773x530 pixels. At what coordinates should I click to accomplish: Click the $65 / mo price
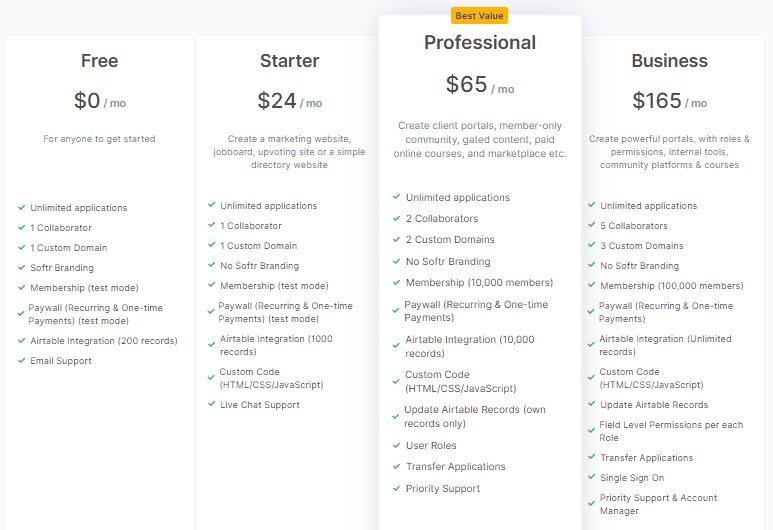click(x=480, y=85)
